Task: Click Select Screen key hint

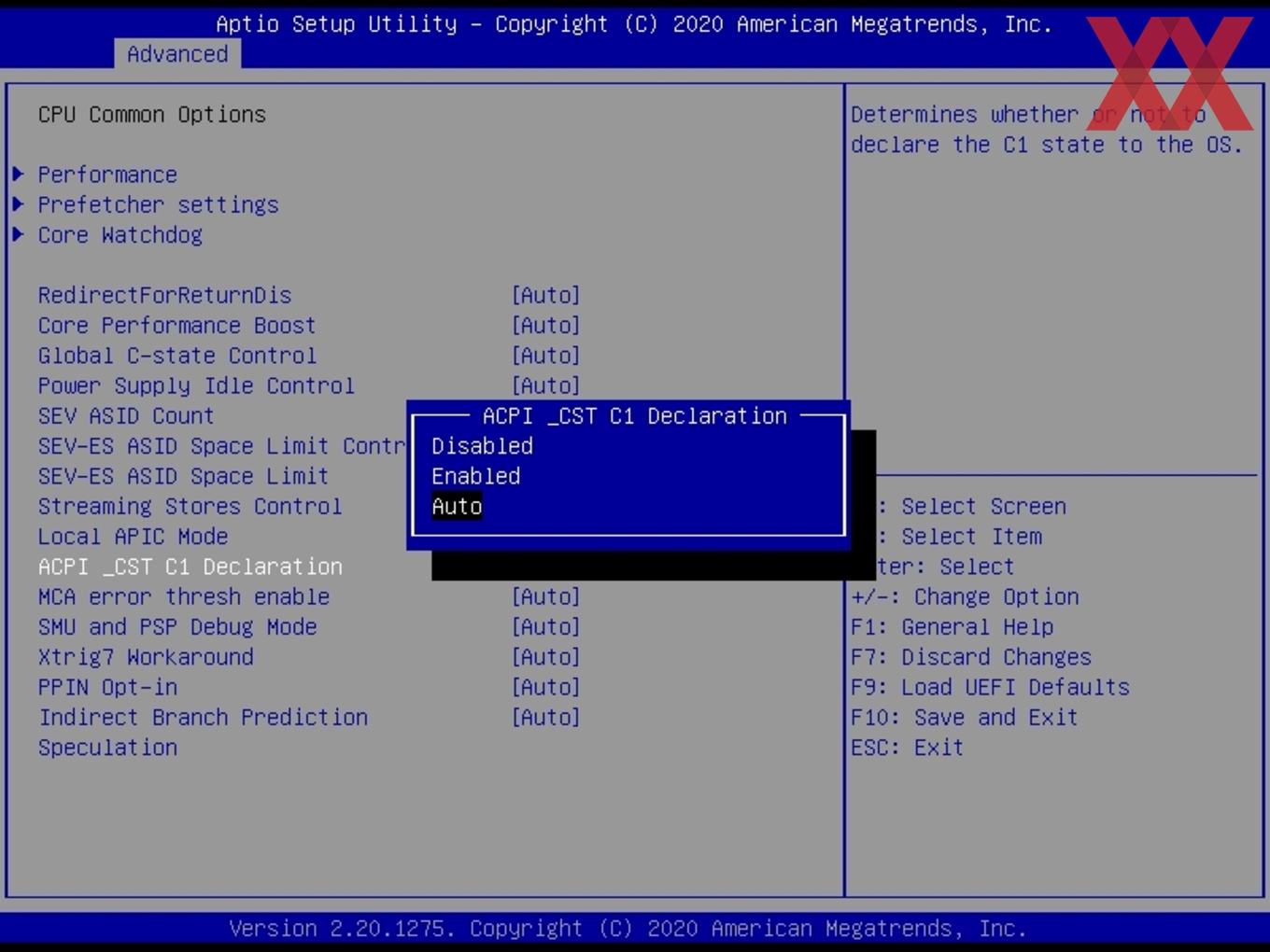Action: (970, 506)
